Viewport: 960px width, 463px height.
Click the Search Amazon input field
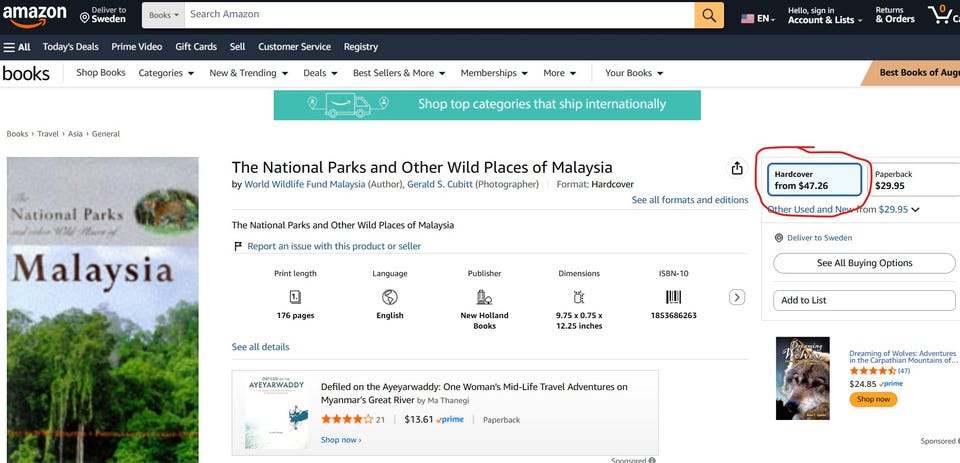439,15
